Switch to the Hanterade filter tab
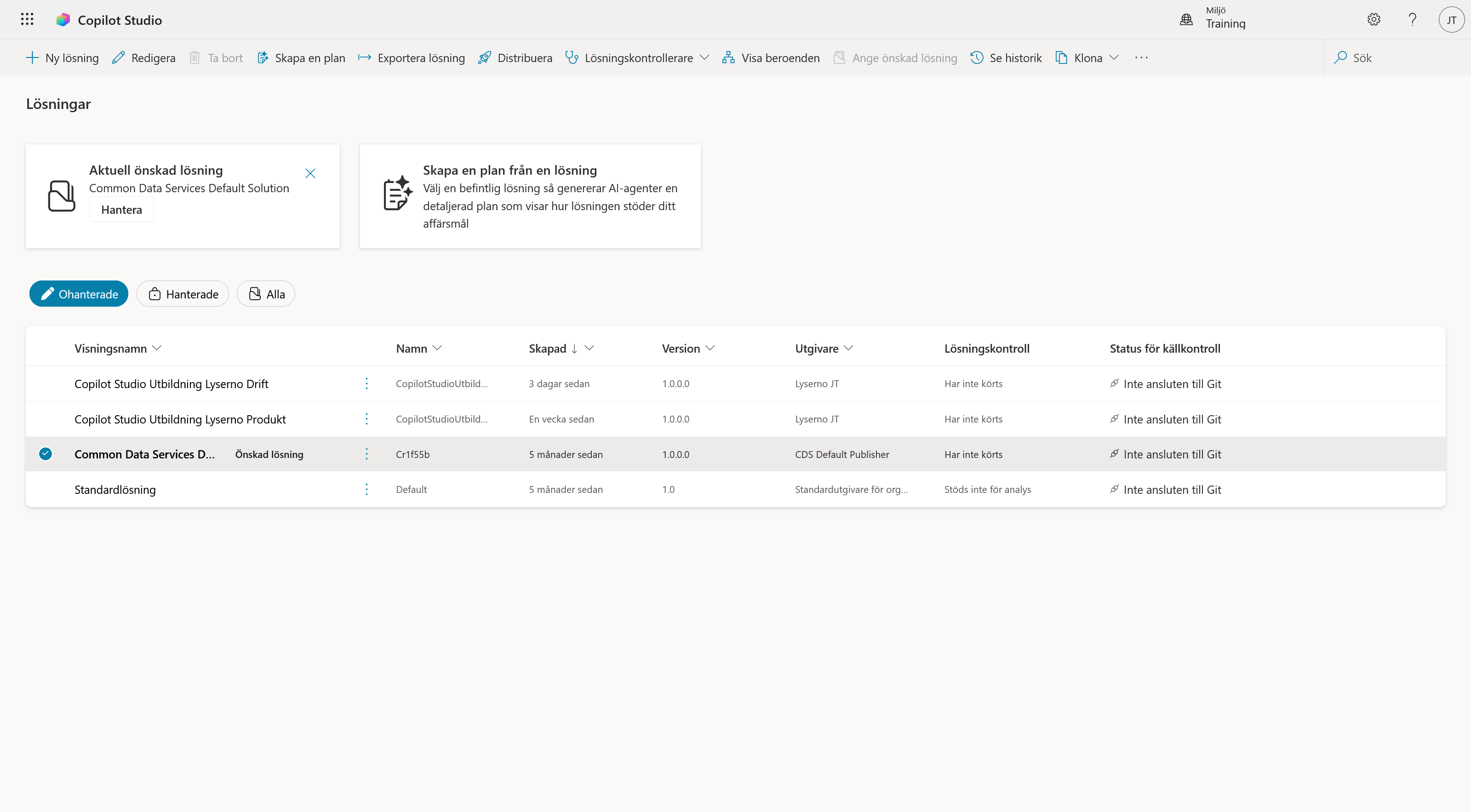This screenshot has width=1471, height=812. [183, 293]
